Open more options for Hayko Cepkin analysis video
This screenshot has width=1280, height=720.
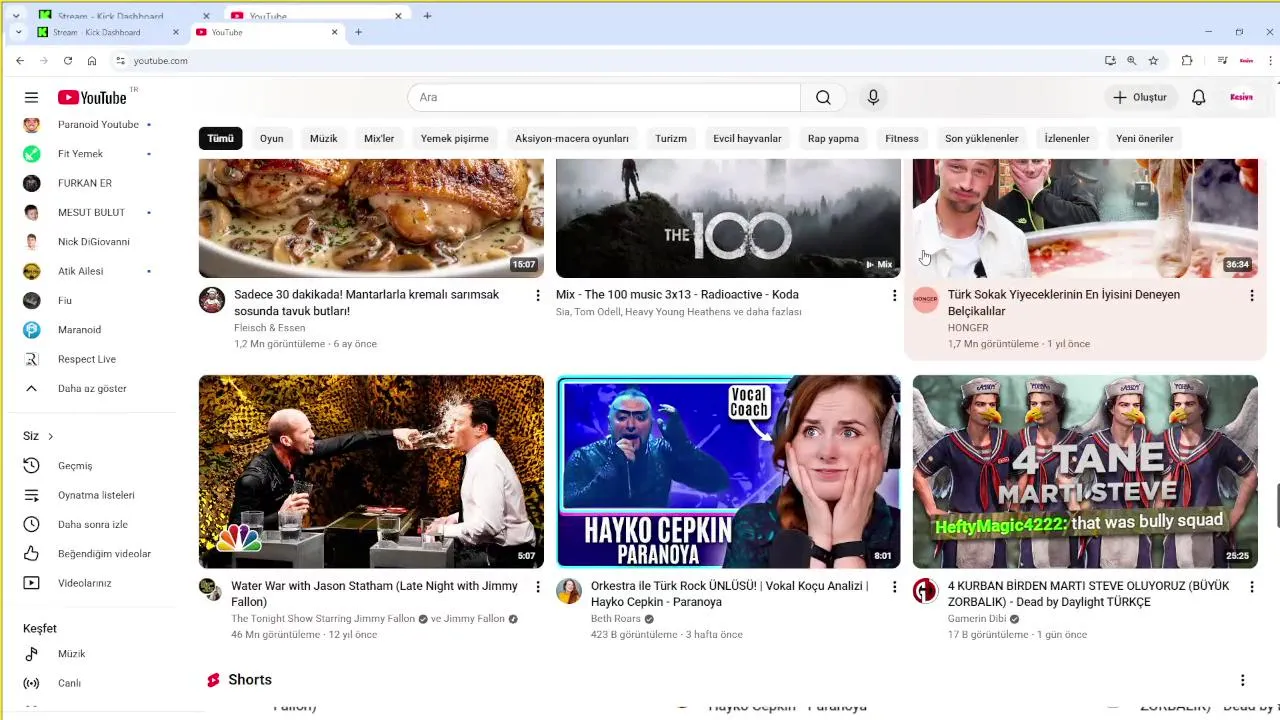pyautogui.click(x=894, y=586)
